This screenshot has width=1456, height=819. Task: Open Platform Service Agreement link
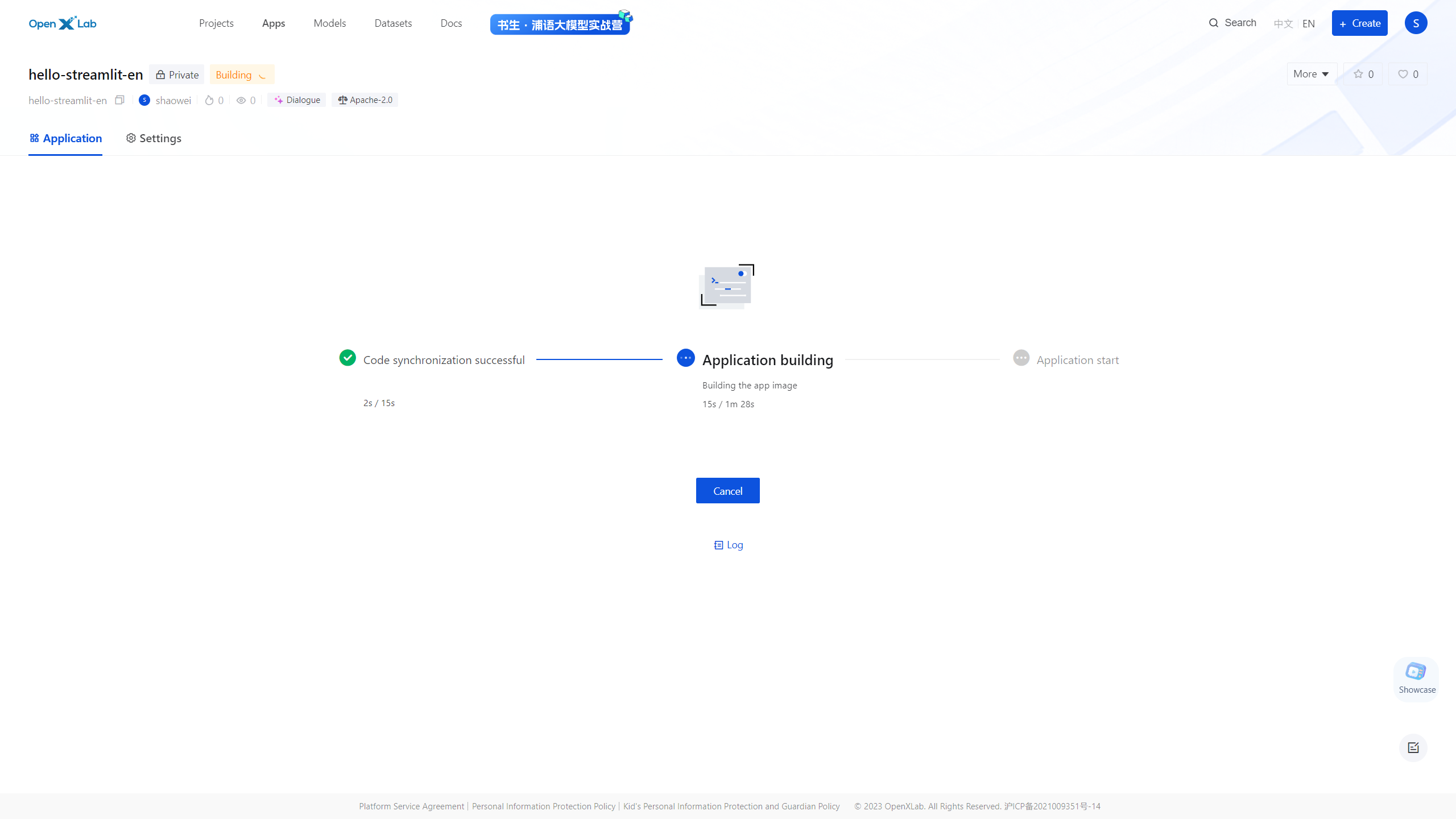[412, 806]
